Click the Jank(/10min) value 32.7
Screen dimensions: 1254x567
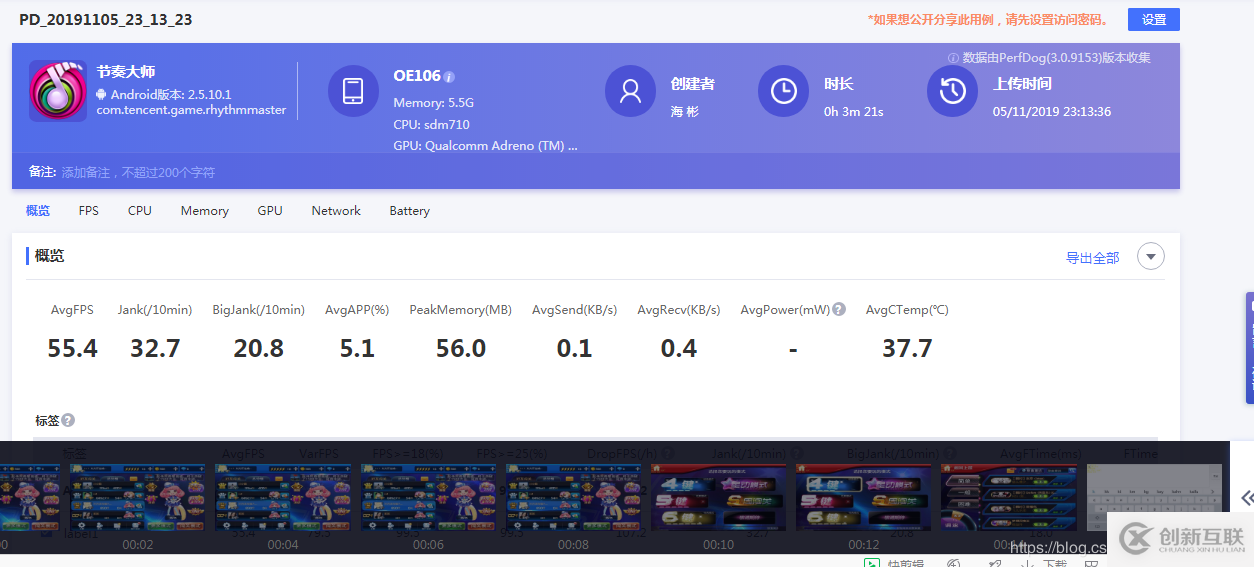click(x=155, y=348)
